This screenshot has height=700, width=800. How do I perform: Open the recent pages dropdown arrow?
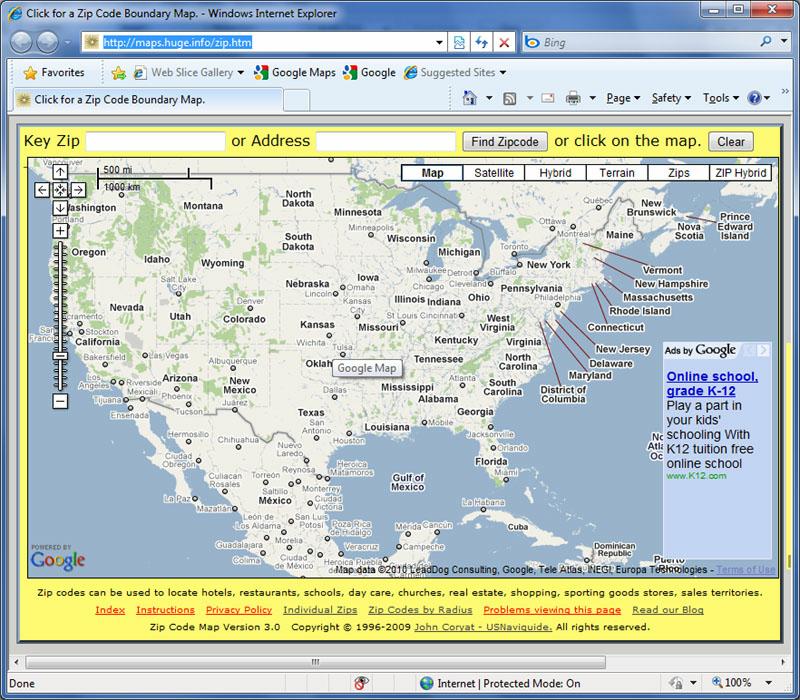tap(67, 42)
